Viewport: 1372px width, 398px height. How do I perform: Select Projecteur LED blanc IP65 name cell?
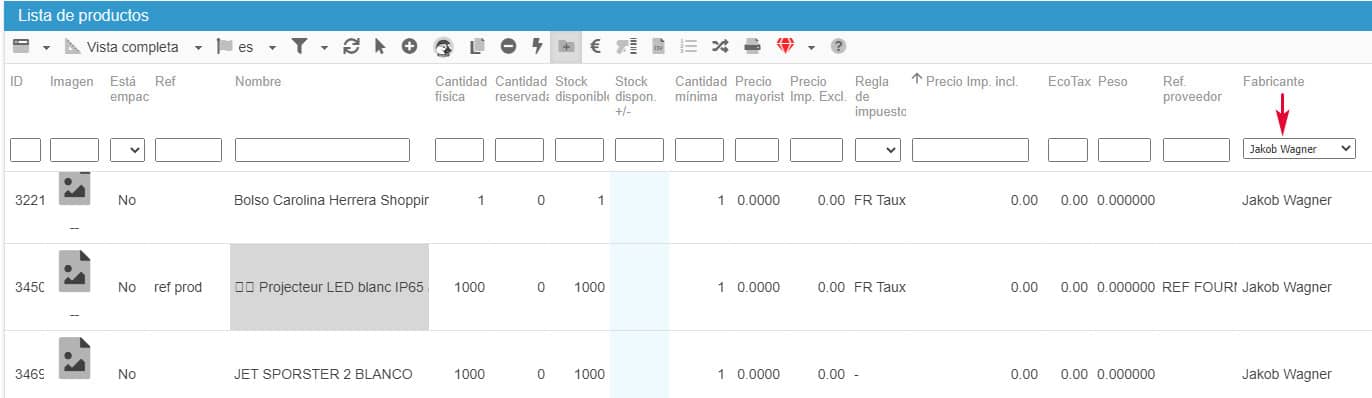pos(330,287)
